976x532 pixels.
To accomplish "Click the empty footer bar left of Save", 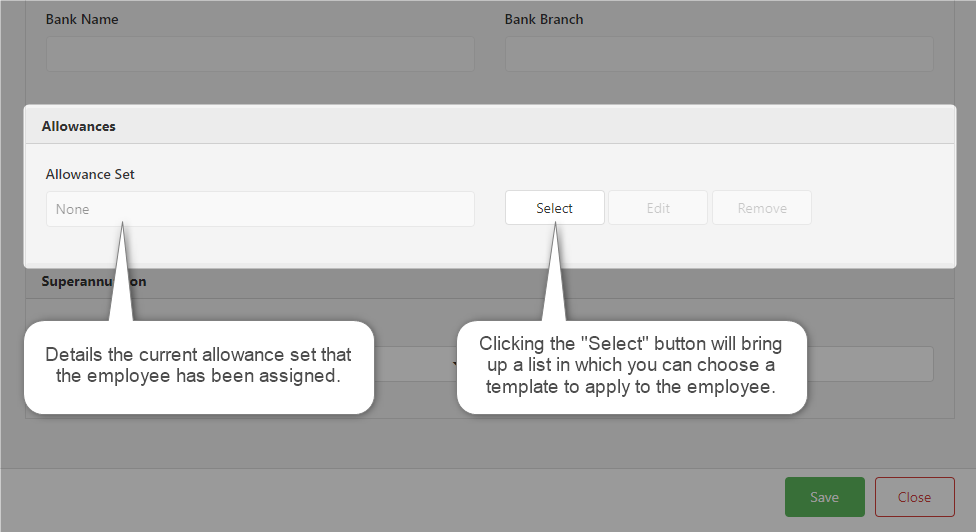I will 400,497.
